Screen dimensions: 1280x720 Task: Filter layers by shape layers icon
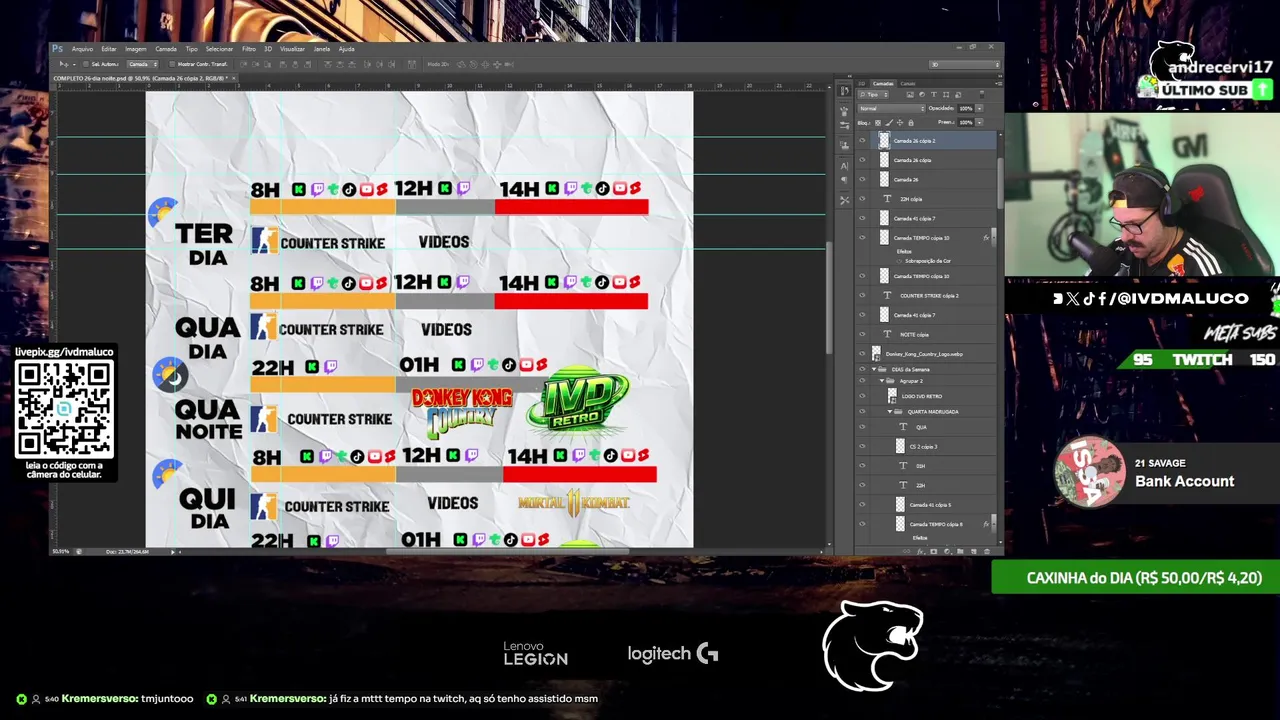[x=946, y=95]
